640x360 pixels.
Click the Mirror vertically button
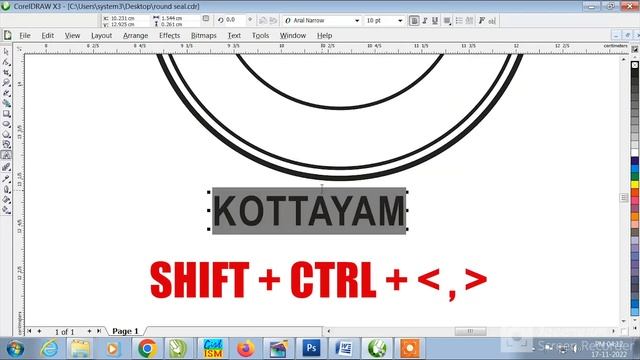pyautogui.click(x=273, y=20)
